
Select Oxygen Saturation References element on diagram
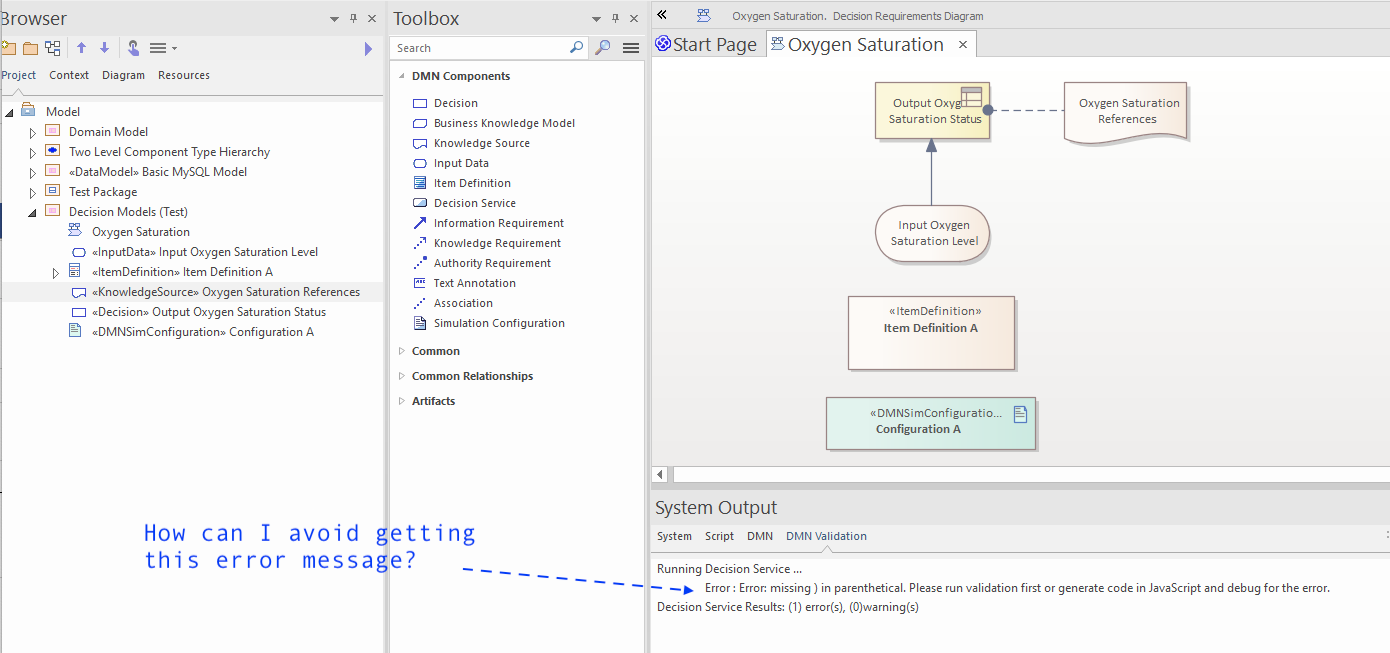1126,112
